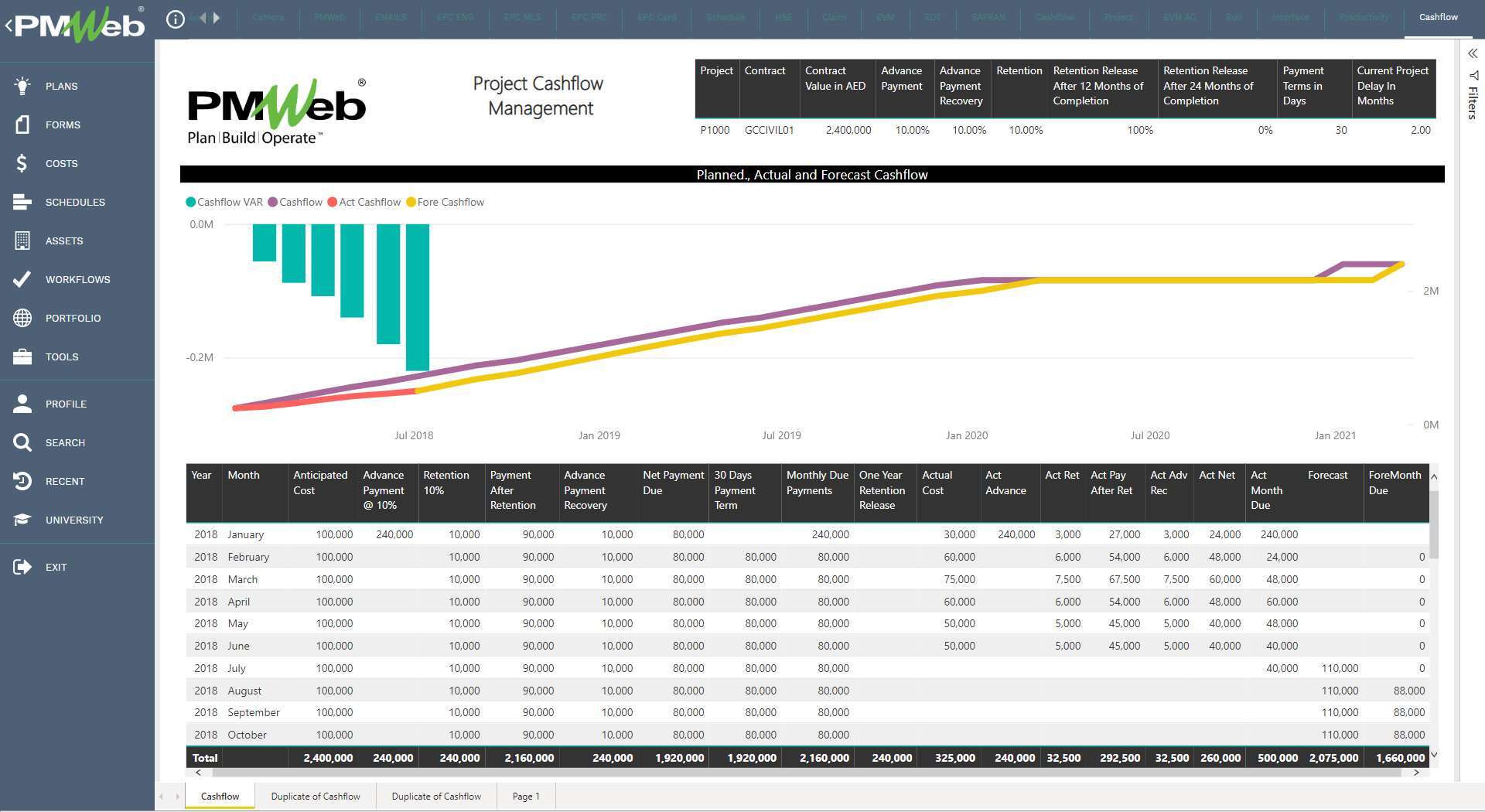Open the Schedules section

pos(22,202)
